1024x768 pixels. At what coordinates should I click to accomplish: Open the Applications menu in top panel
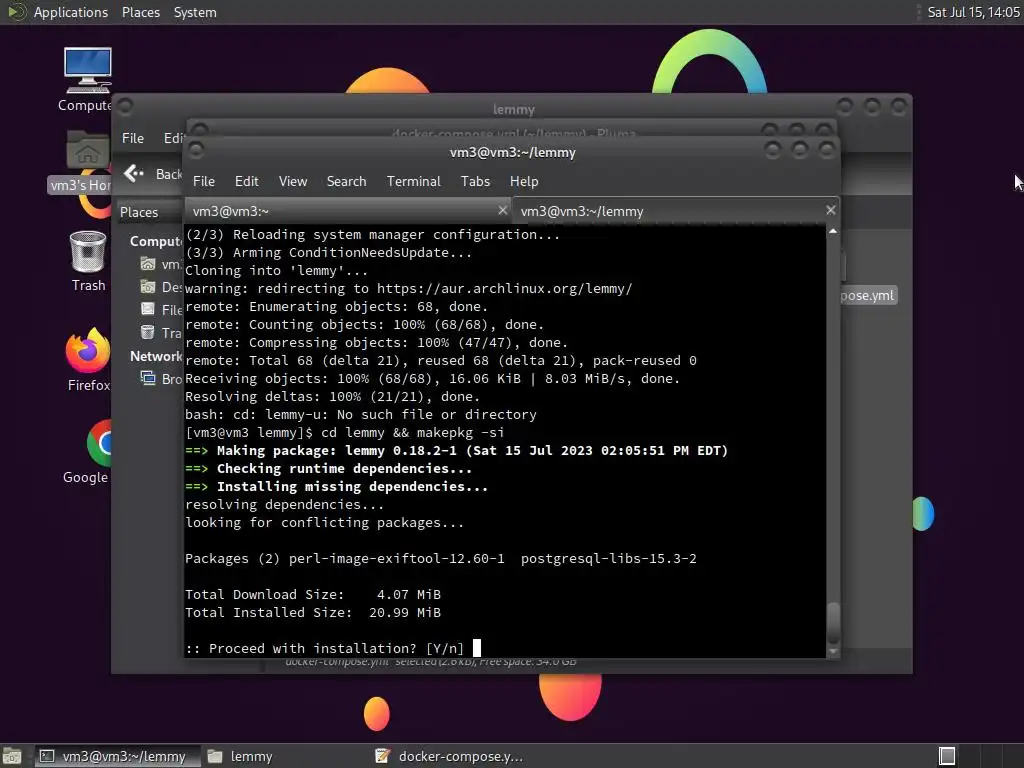coord(71,12)
